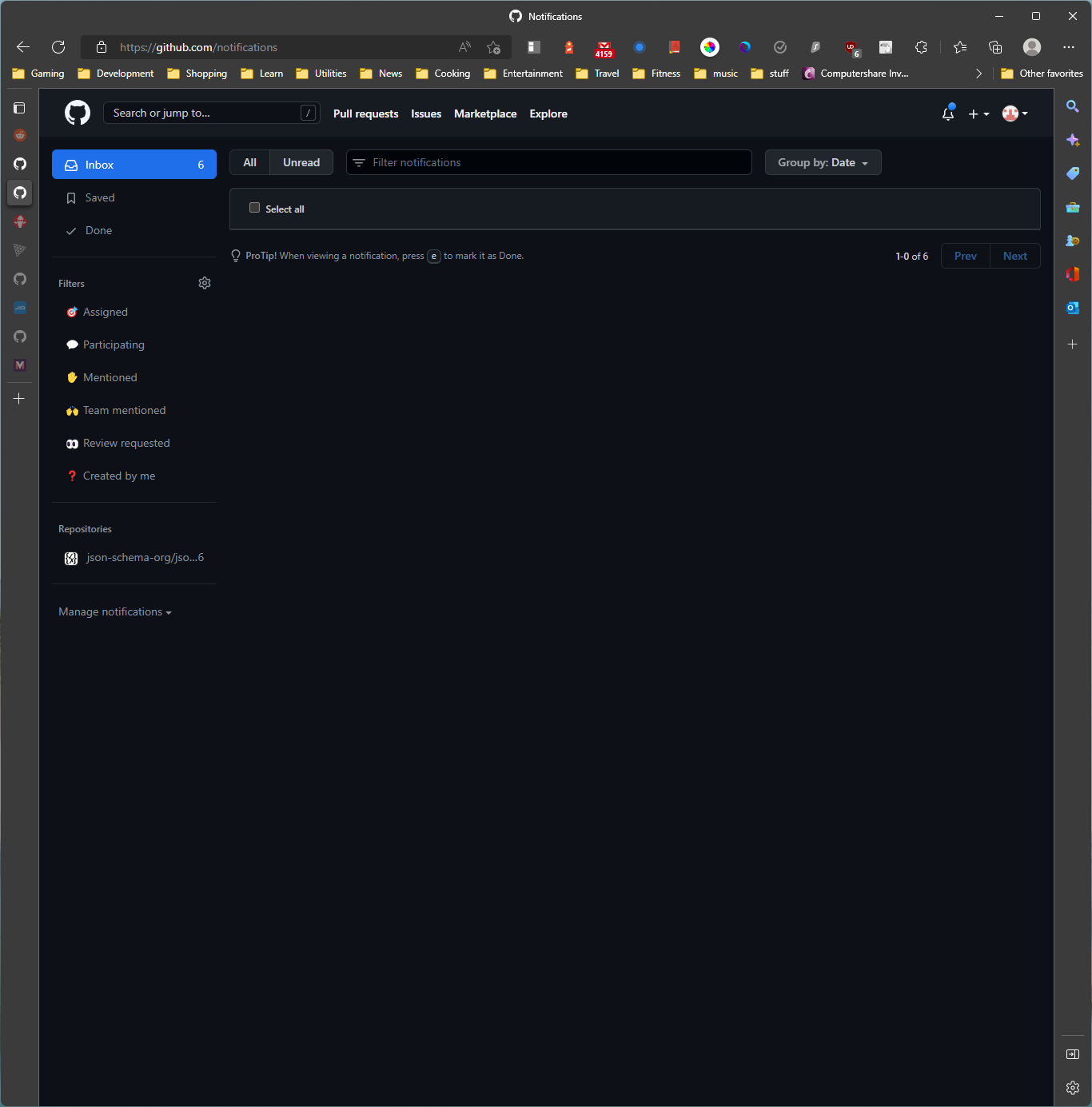Select the Reddit tab in the vertical tabs
Screen dimensions: 1092x1107
19,135
